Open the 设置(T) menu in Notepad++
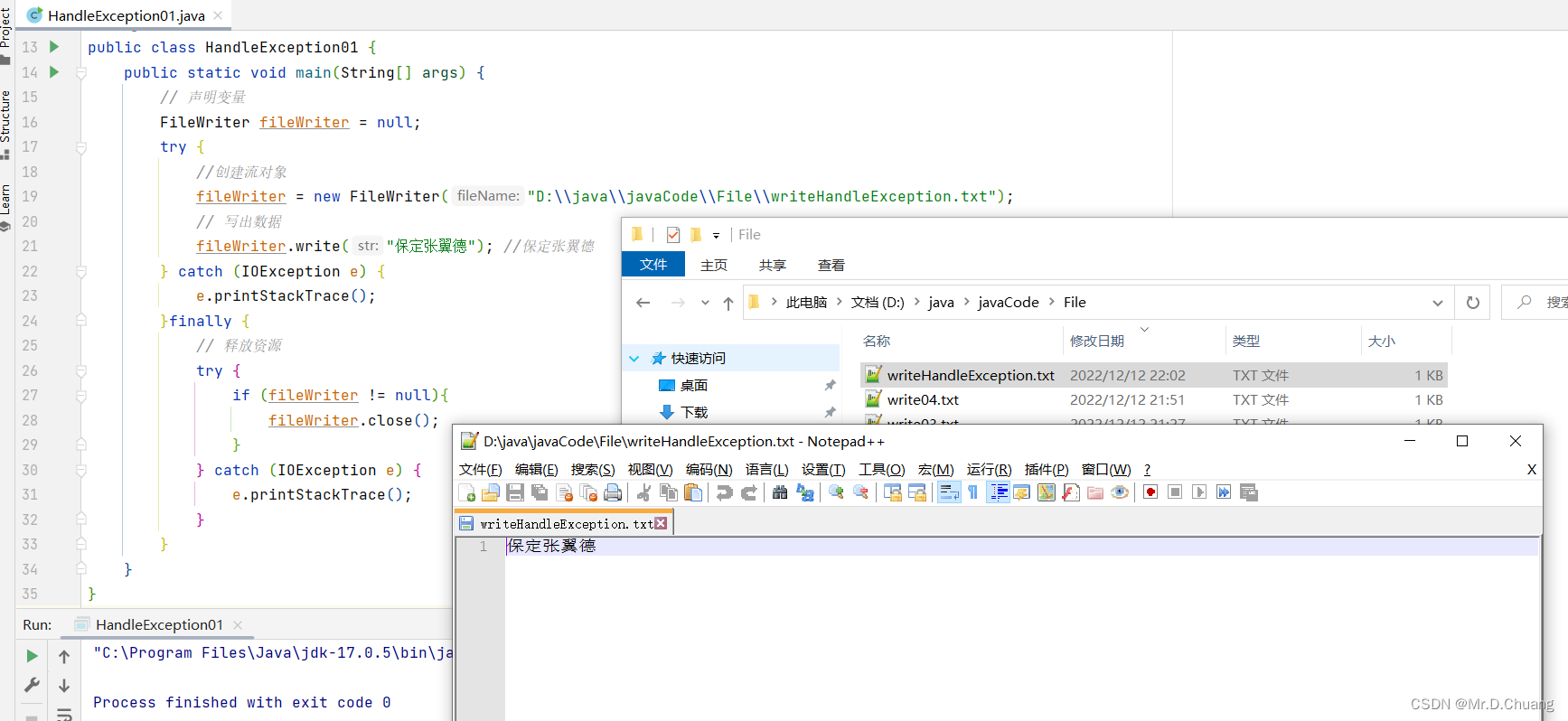This screenshot has width=1568, height=721. click(x=823, y=469)
